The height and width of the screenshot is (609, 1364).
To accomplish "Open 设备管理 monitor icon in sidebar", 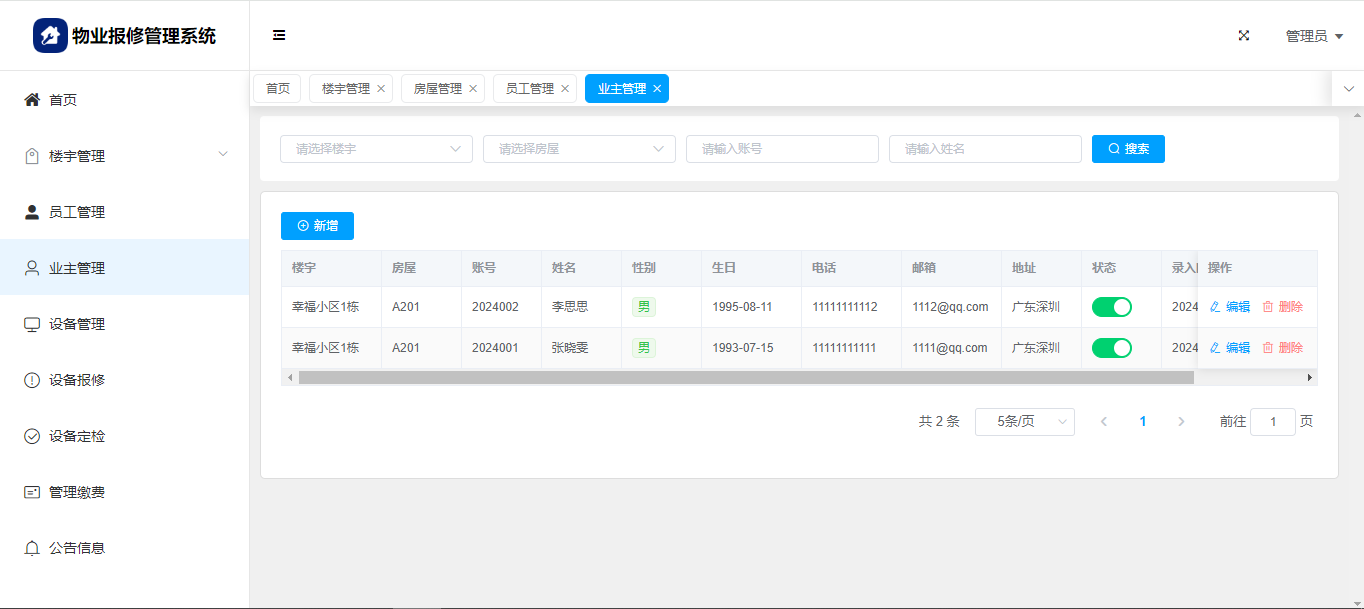I will pos(32,324).
